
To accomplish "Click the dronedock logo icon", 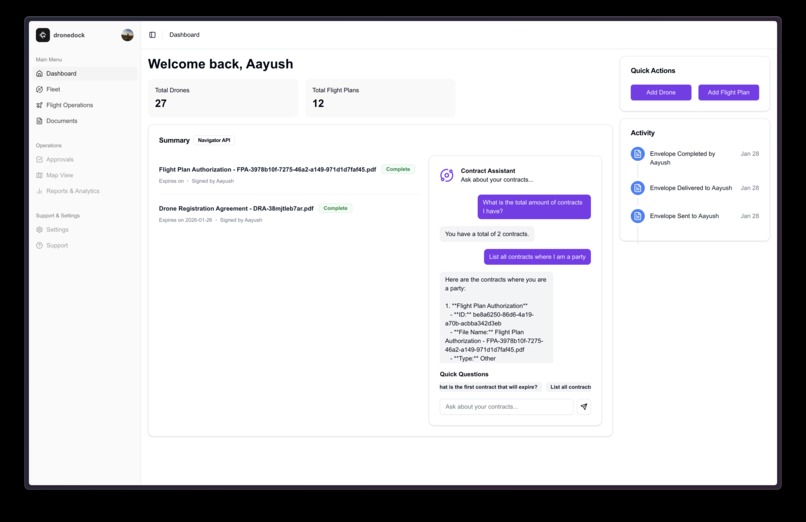I will (43, 35).
